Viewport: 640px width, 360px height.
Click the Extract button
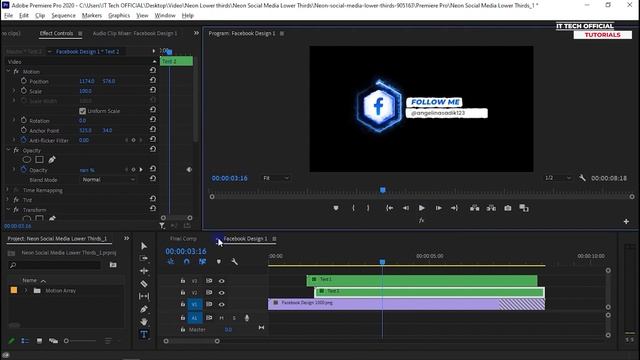click(x=491, y=208)
